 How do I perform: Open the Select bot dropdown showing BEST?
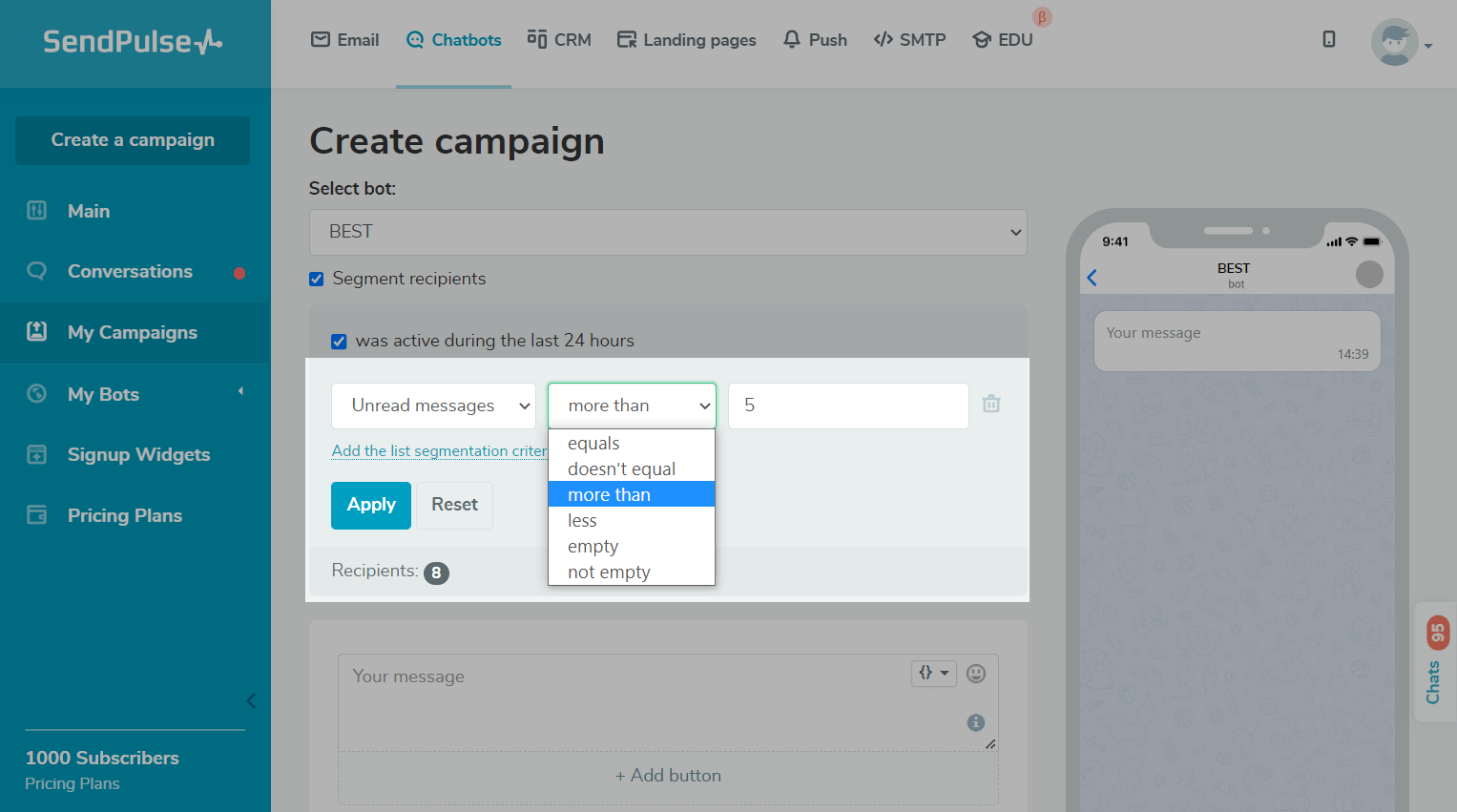[668, 232]
